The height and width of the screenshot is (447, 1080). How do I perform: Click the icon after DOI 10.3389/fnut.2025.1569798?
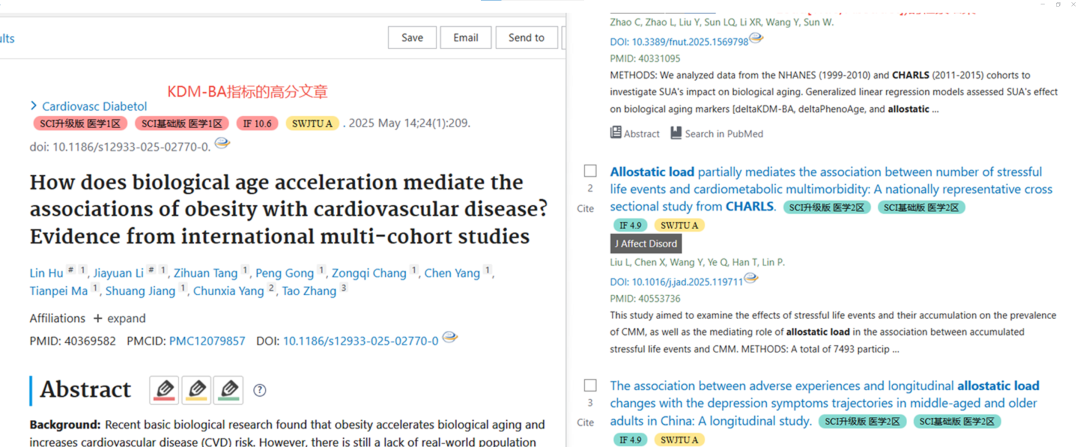(x=756, y=39)
